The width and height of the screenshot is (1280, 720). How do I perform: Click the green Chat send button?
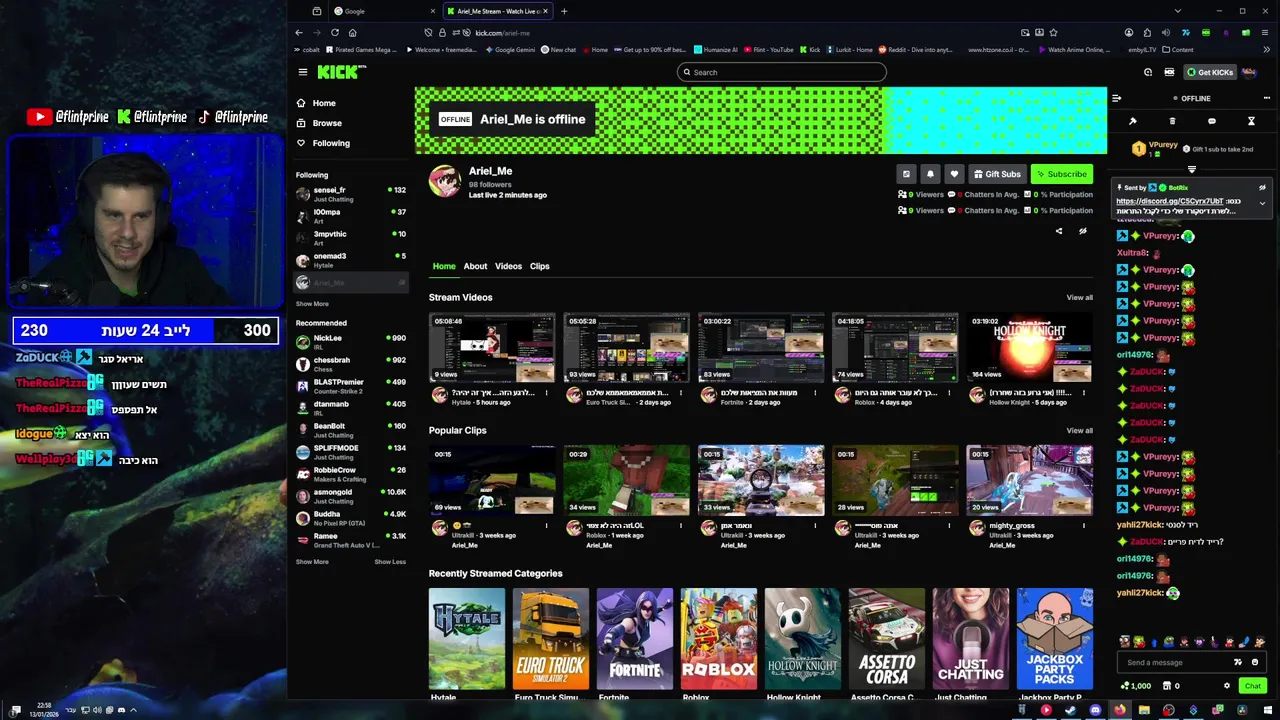tap(1252, 686)
